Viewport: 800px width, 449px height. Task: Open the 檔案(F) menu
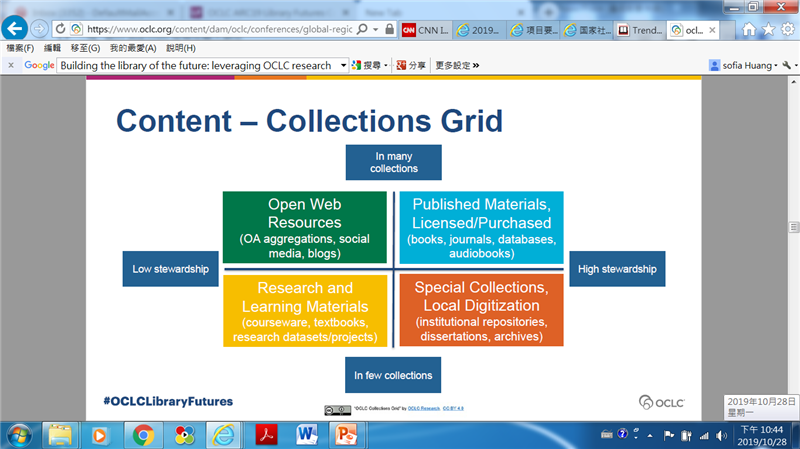pyautogui.click(x=20, y=48)
